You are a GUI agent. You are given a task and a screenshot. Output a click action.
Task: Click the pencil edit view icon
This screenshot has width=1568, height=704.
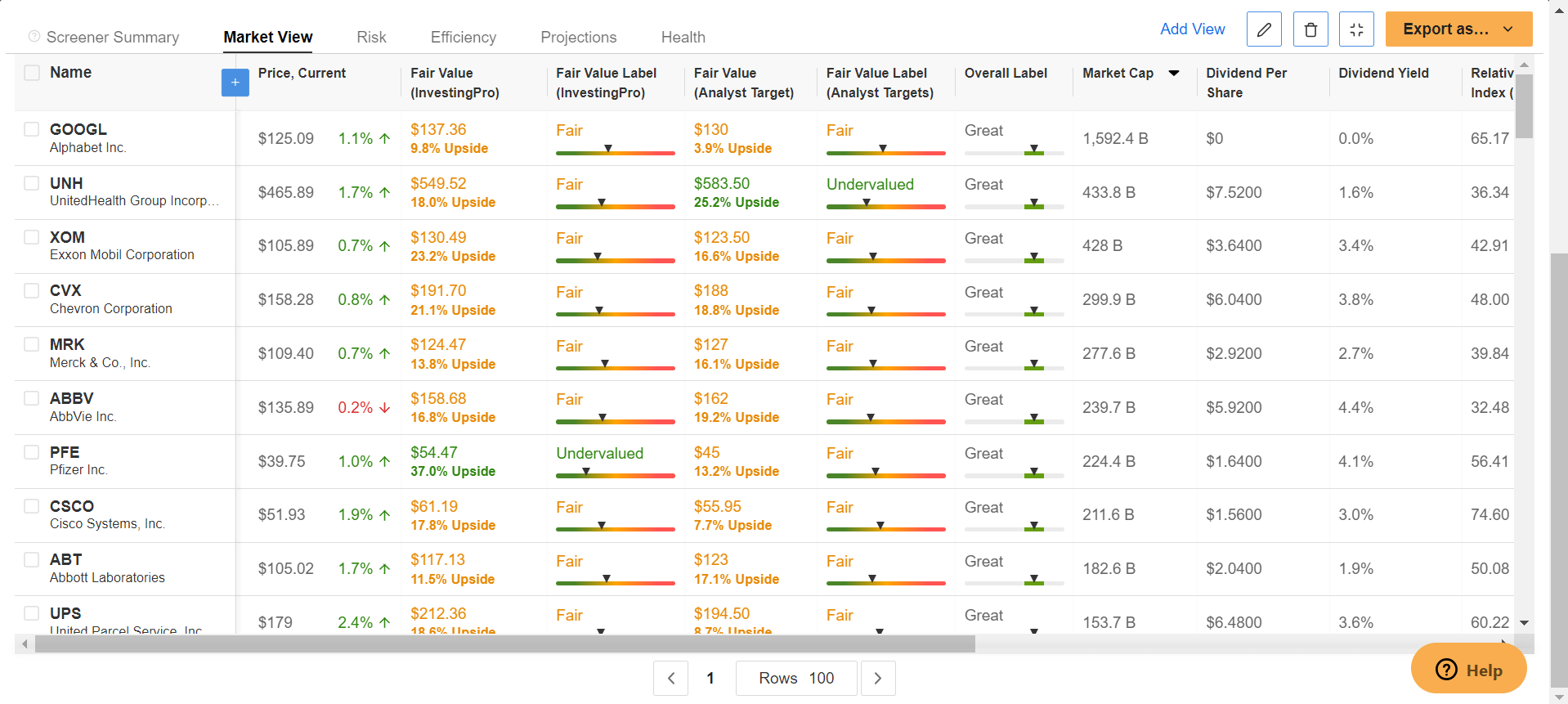[1264, 29]
